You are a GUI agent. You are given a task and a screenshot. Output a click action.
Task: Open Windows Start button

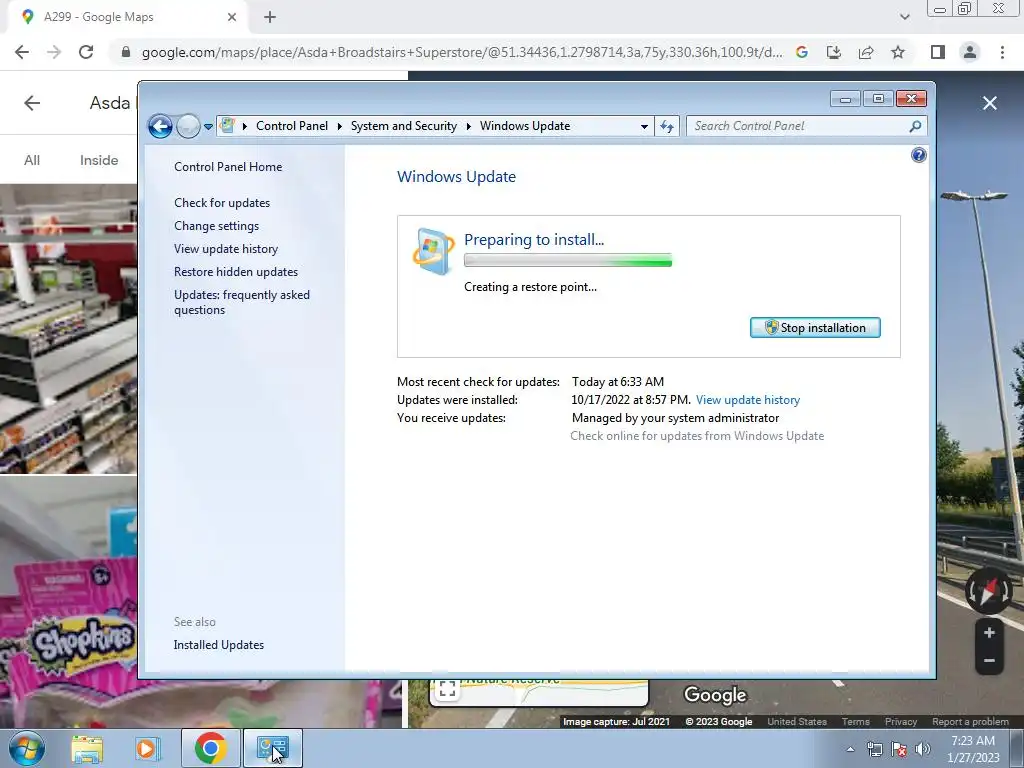pyautogui.click(x=27, y=748)
